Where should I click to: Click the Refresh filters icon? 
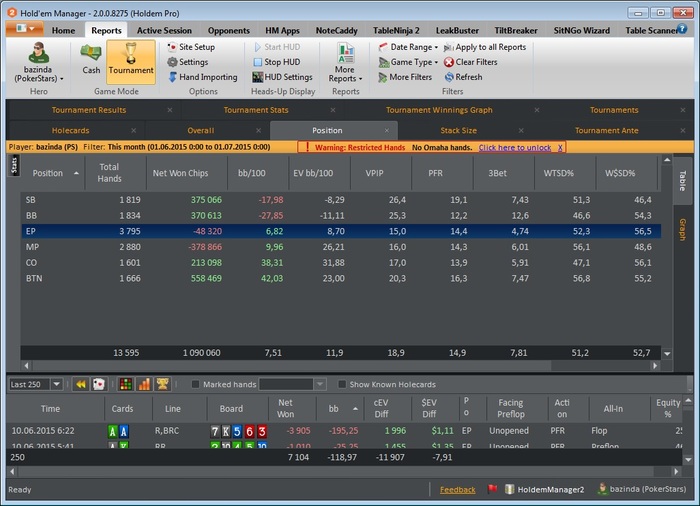[462, 77]
